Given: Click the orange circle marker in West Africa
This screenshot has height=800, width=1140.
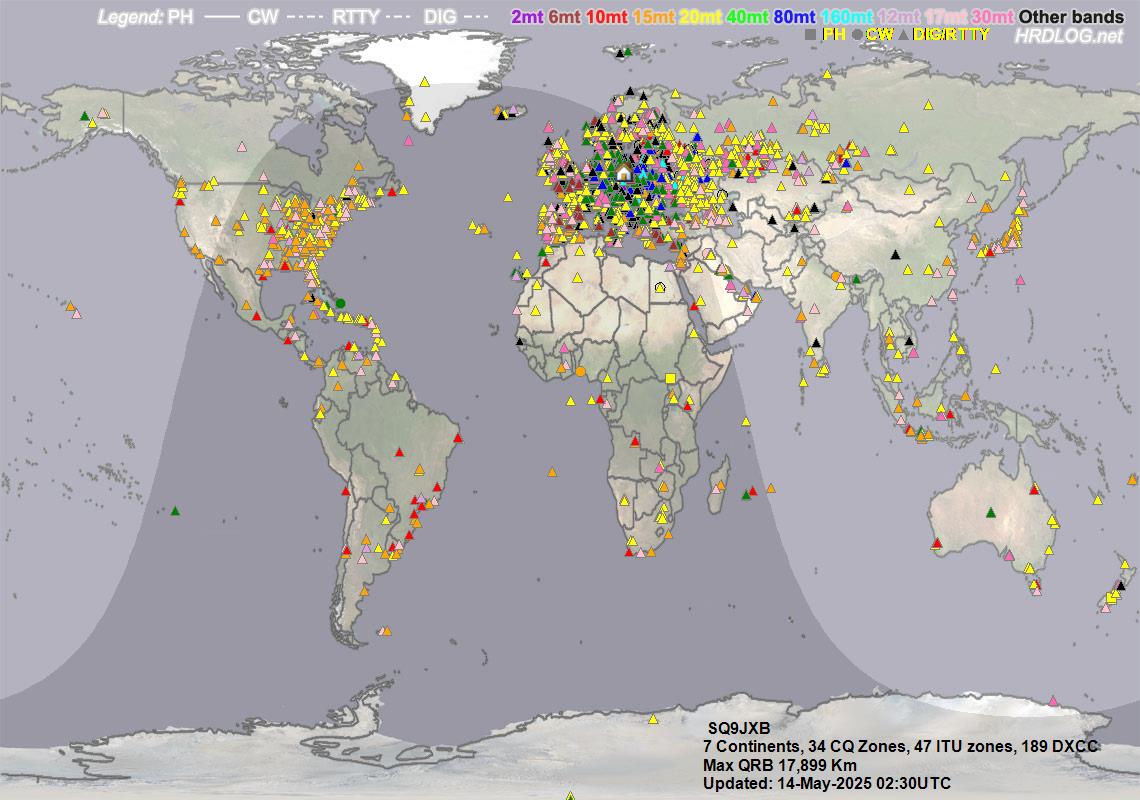Looking at the screenshot, I should click(580, 371).
